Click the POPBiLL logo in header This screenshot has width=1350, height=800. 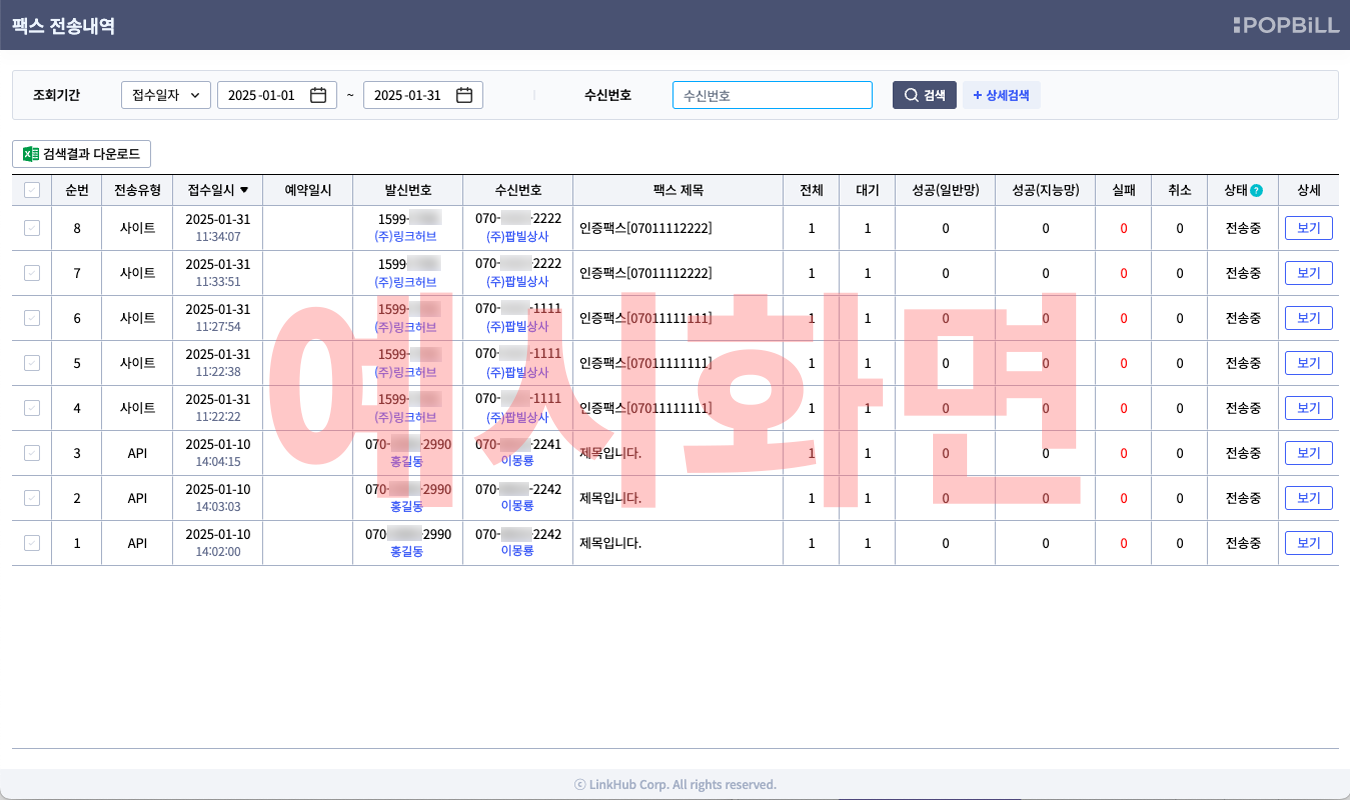click(1285, 25)
